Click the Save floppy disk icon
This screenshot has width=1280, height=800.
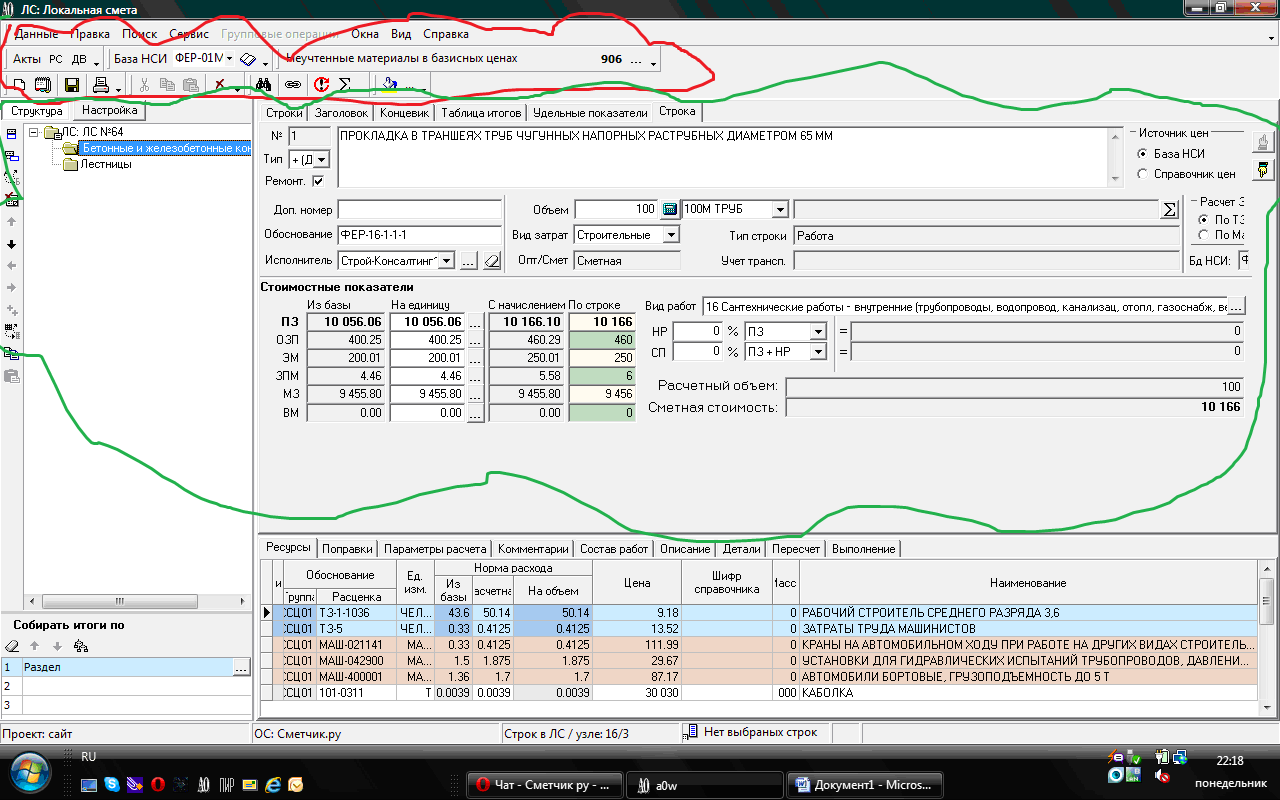72,85
